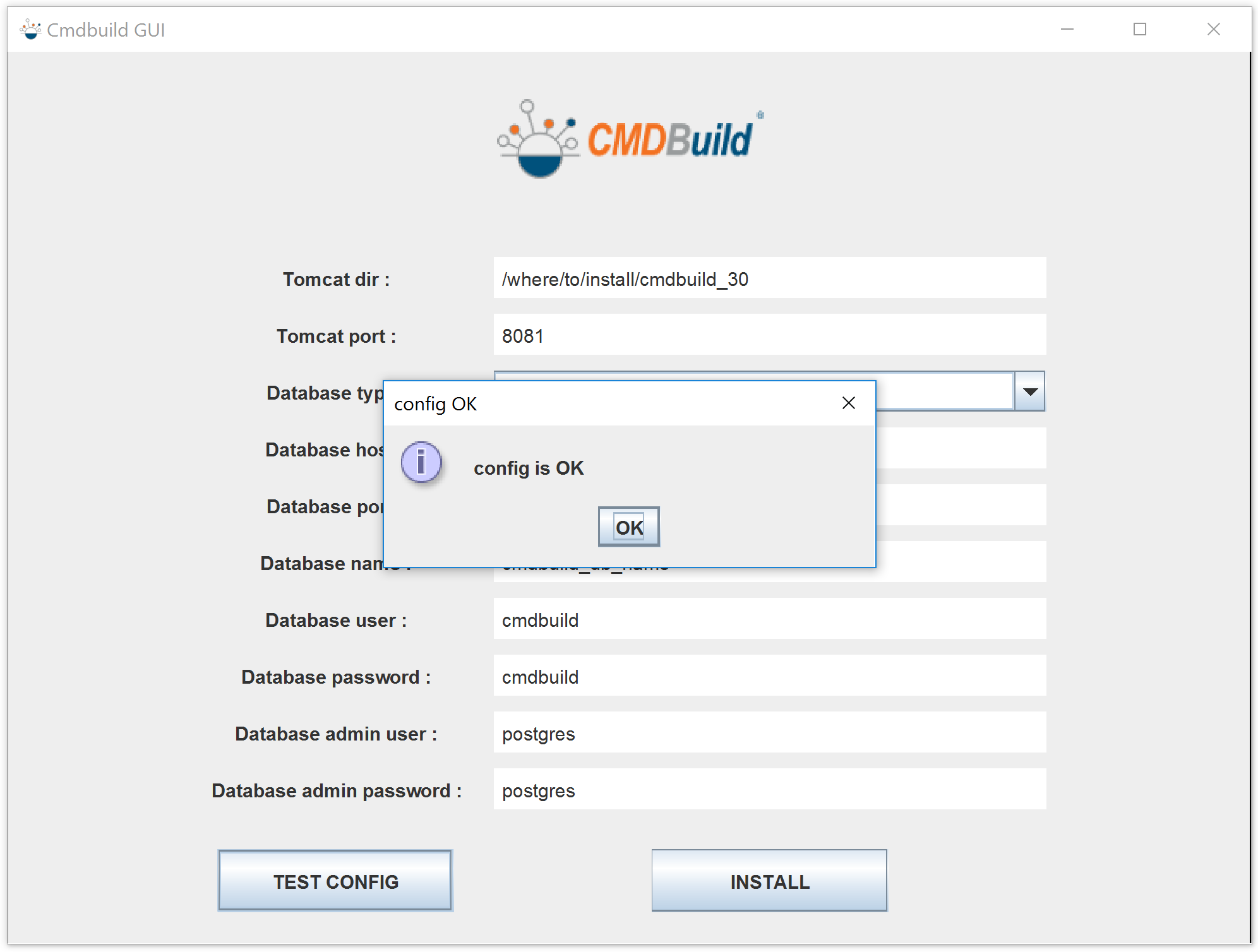Click the info icon in dialog
1258x952 pixels.
(421, 461)
